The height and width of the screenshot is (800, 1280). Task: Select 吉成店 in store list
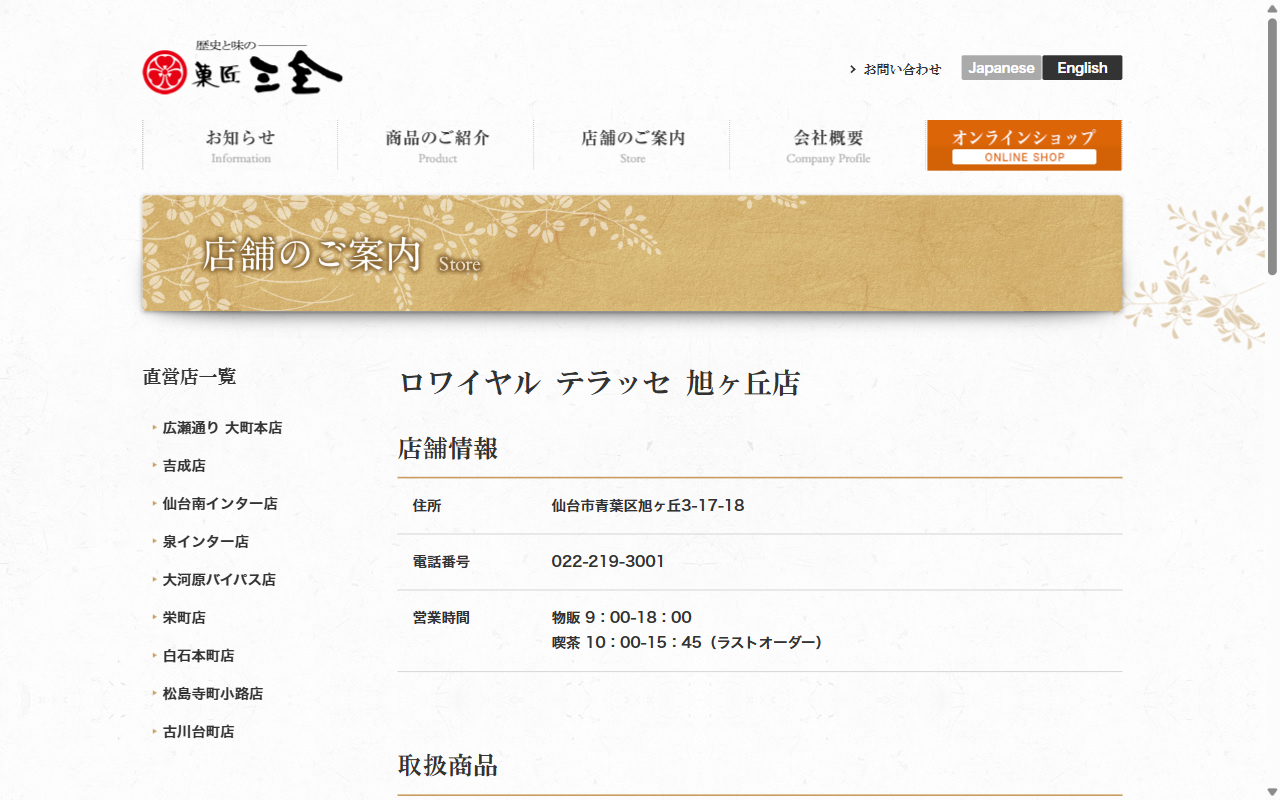point(184,466)
